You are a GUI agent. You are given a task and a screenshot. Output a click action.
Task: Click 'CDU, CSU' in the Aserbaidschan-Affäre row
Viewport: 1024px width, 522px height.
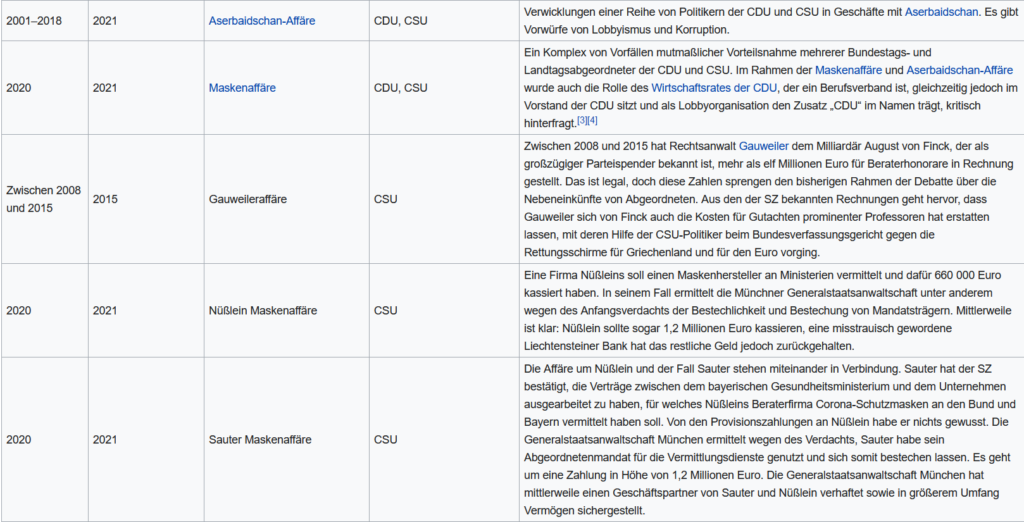[x=400, y=21]
